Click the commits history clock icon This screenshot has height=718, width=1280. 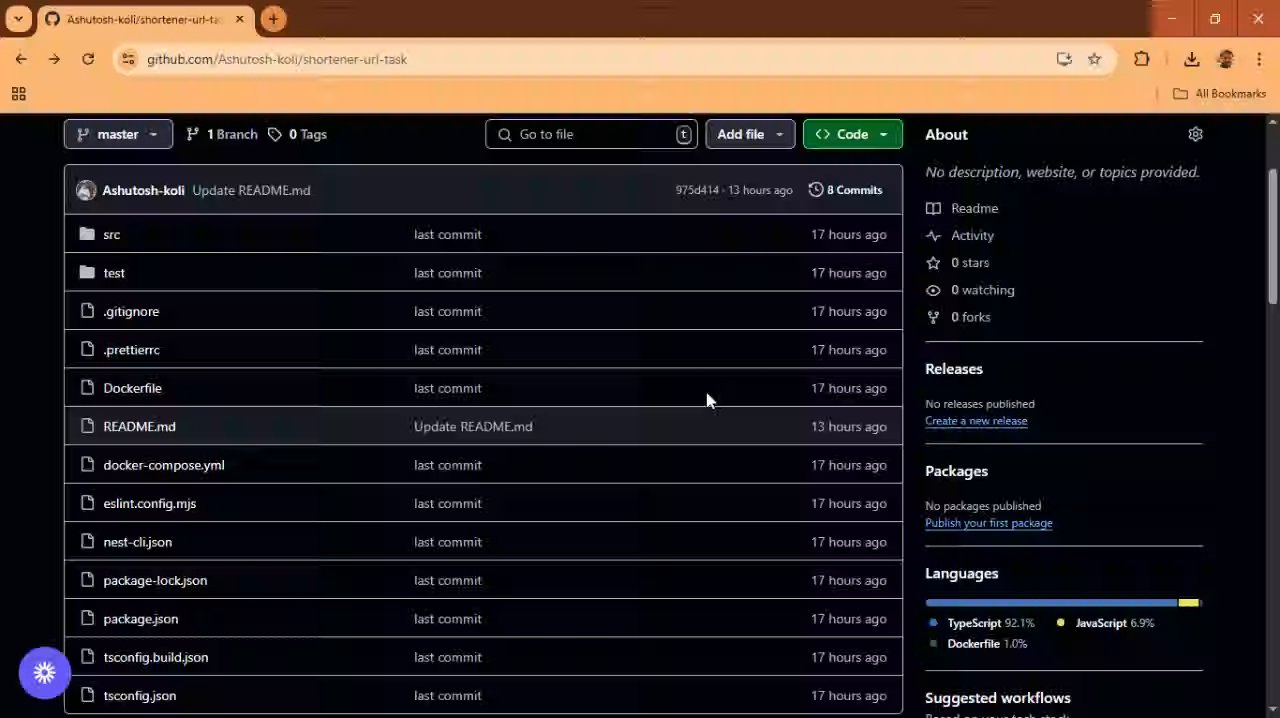click(x=815, y=190)
